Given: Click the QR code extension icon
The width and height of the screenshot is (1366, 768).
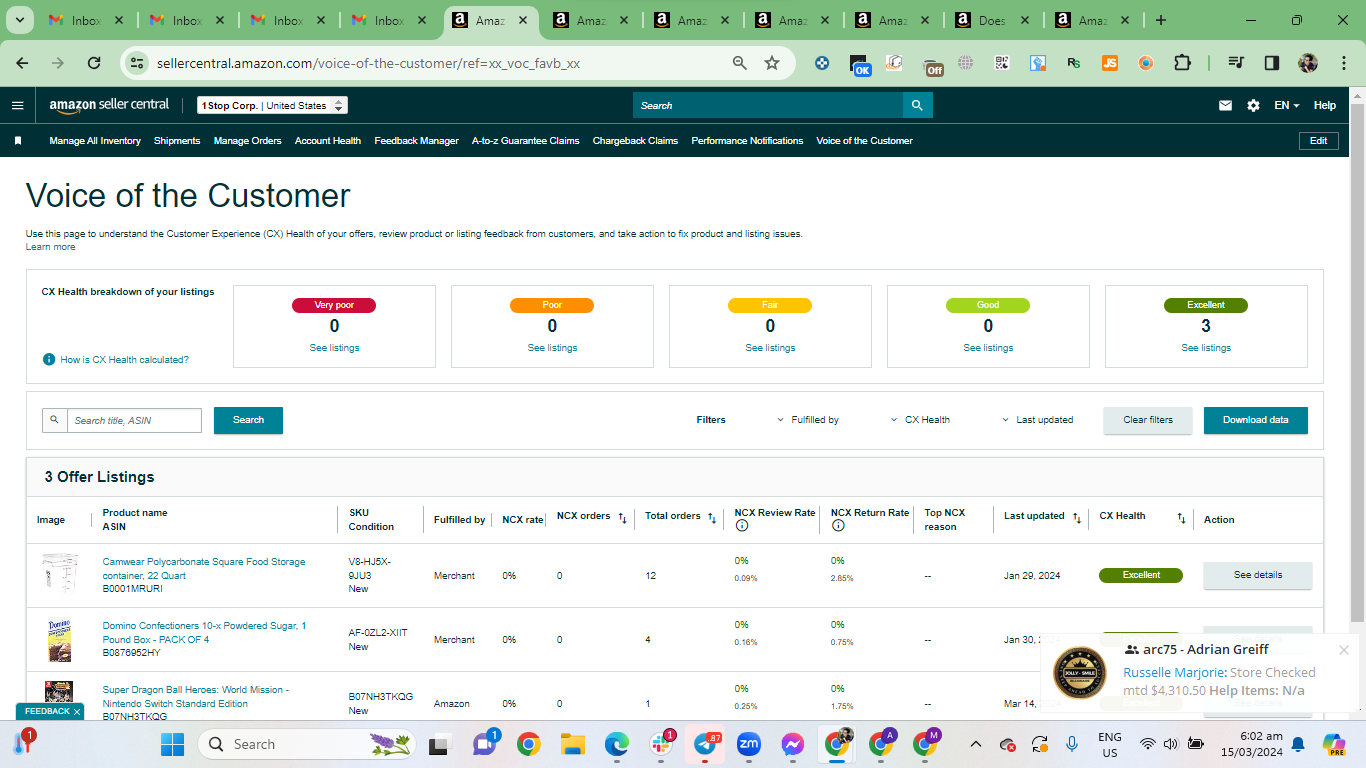Looking at the screenshot, I should (1002, 63).
